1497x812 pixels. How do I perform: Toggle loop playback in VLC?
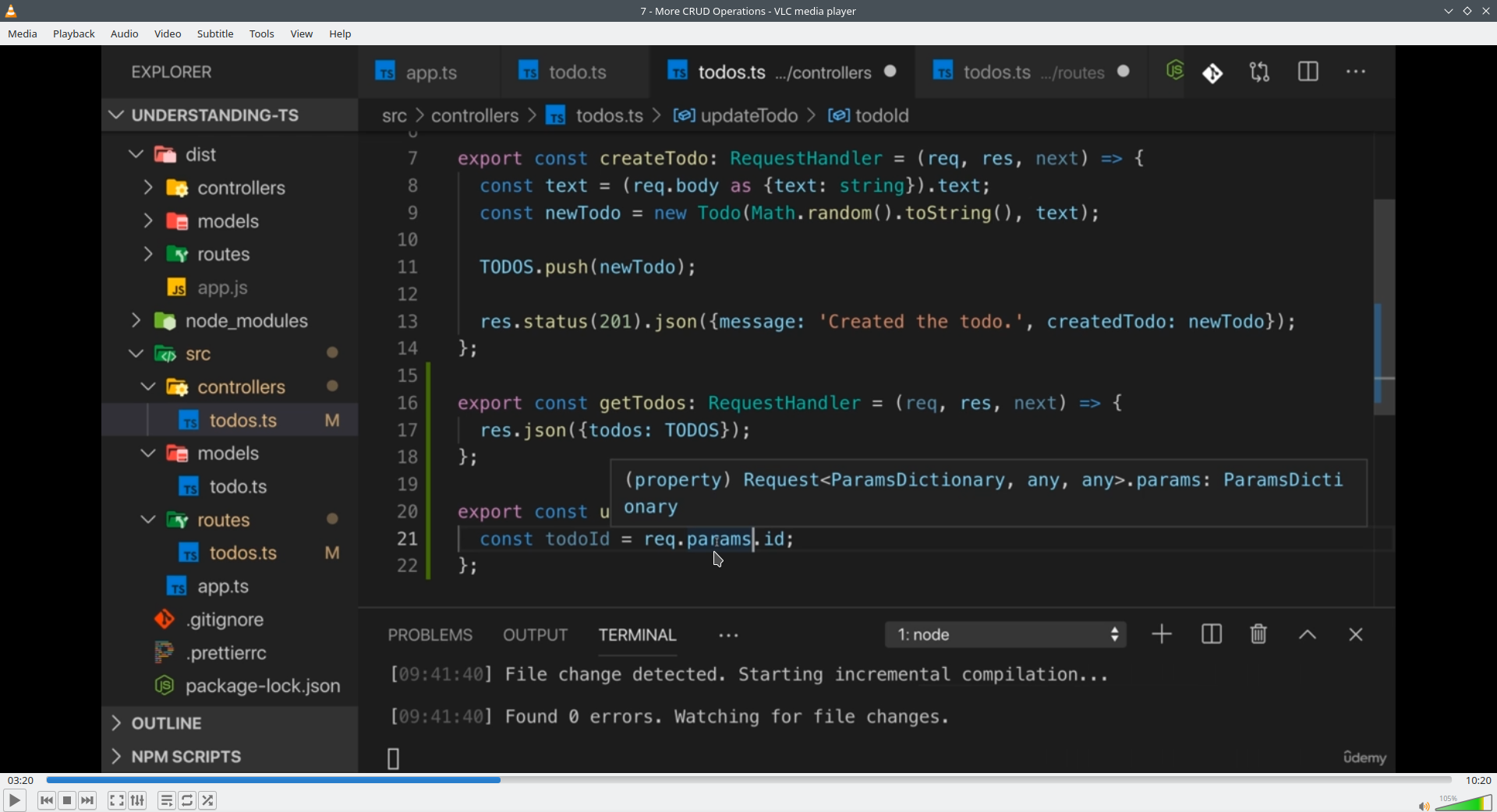coord(187,800)
